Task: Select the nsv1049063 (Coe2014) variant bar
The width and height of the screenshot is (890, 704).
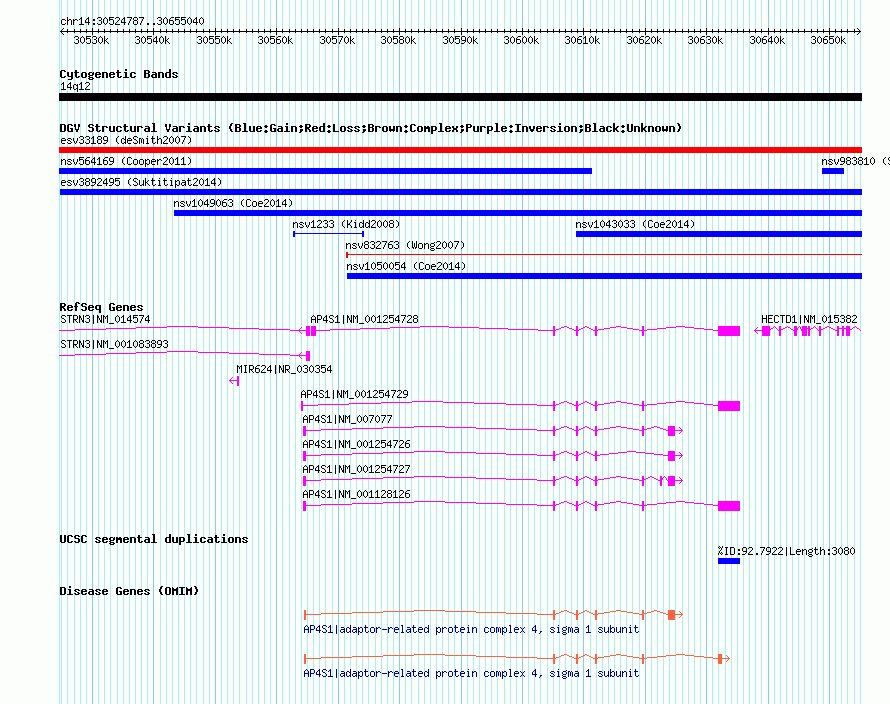Action: pos(518,213)
